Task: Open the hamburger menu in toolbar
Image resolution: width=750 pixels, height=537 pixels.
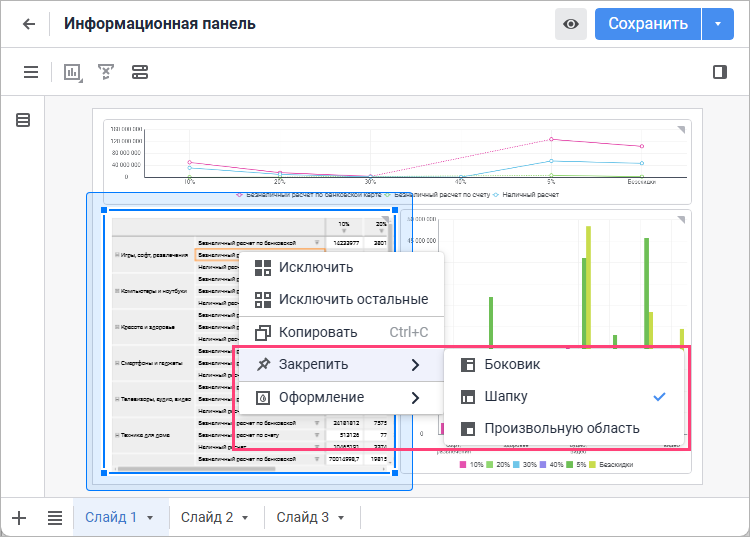Action: [31, 72]
